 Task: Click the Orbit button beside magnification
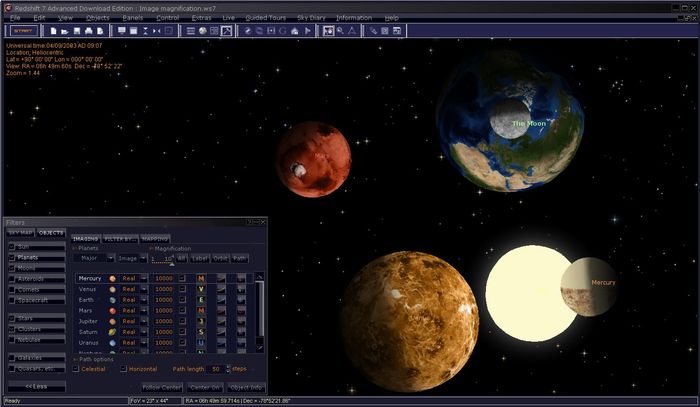click(220, 258)
